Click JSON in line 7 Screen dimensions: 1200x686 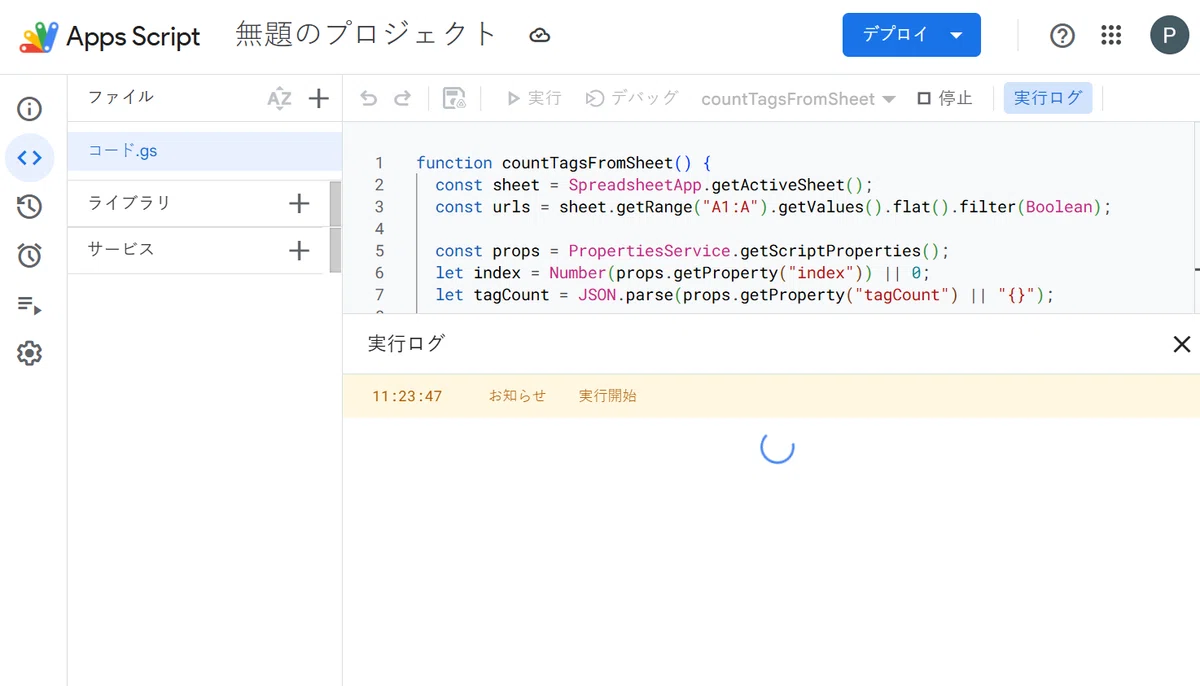(597, 295)
